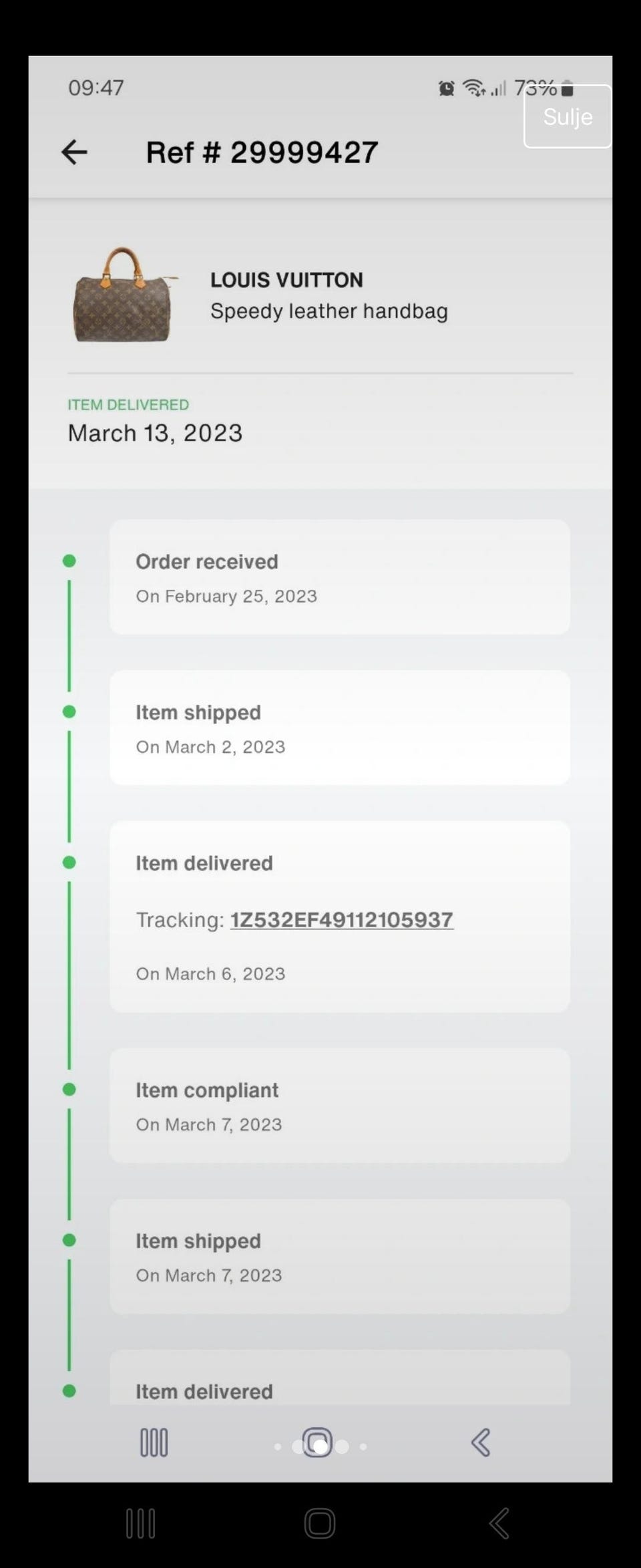Tap the alarm icon in status bar

[x=446, y=88]
